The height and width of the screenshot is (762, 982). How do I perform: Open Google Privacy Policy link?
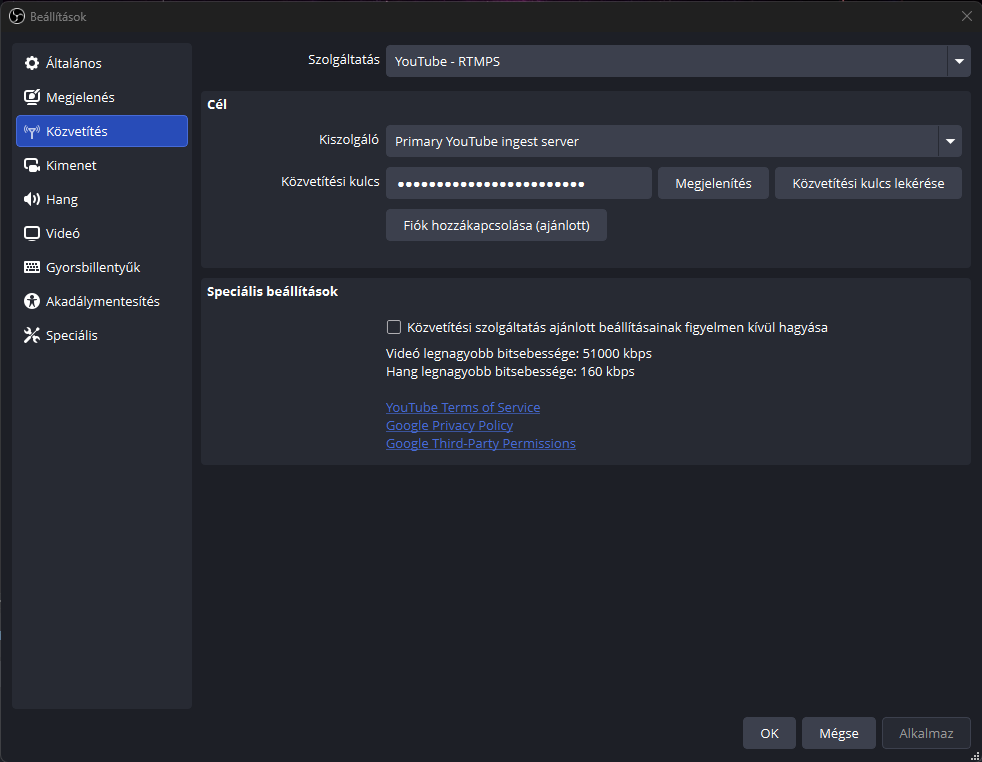(x=449, y=426)
